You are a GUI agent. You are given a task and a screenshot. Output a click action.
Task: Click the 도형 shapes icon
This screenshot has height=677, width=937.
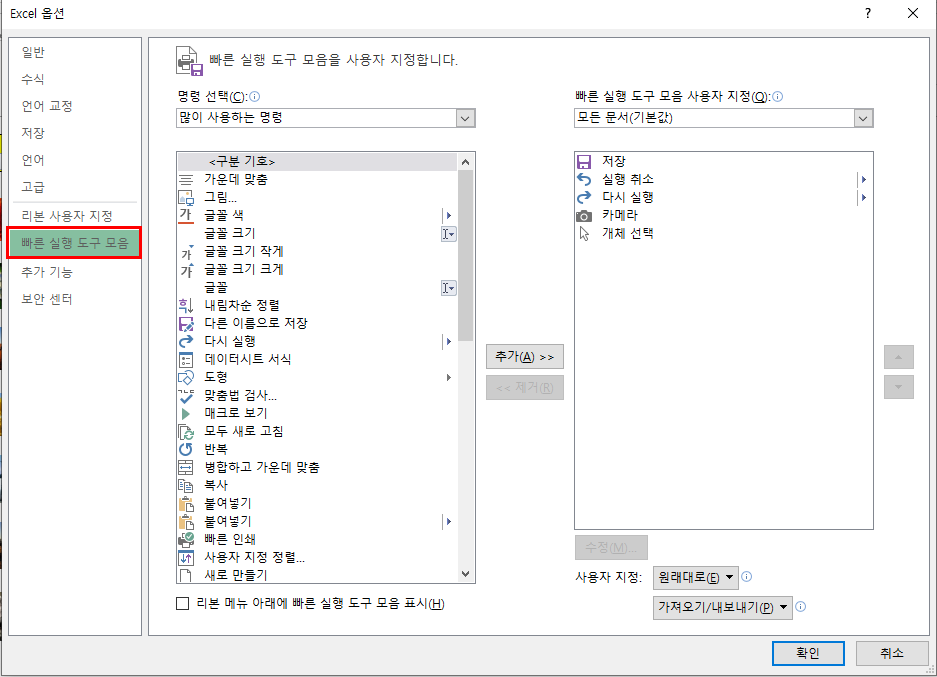(186, 378)
